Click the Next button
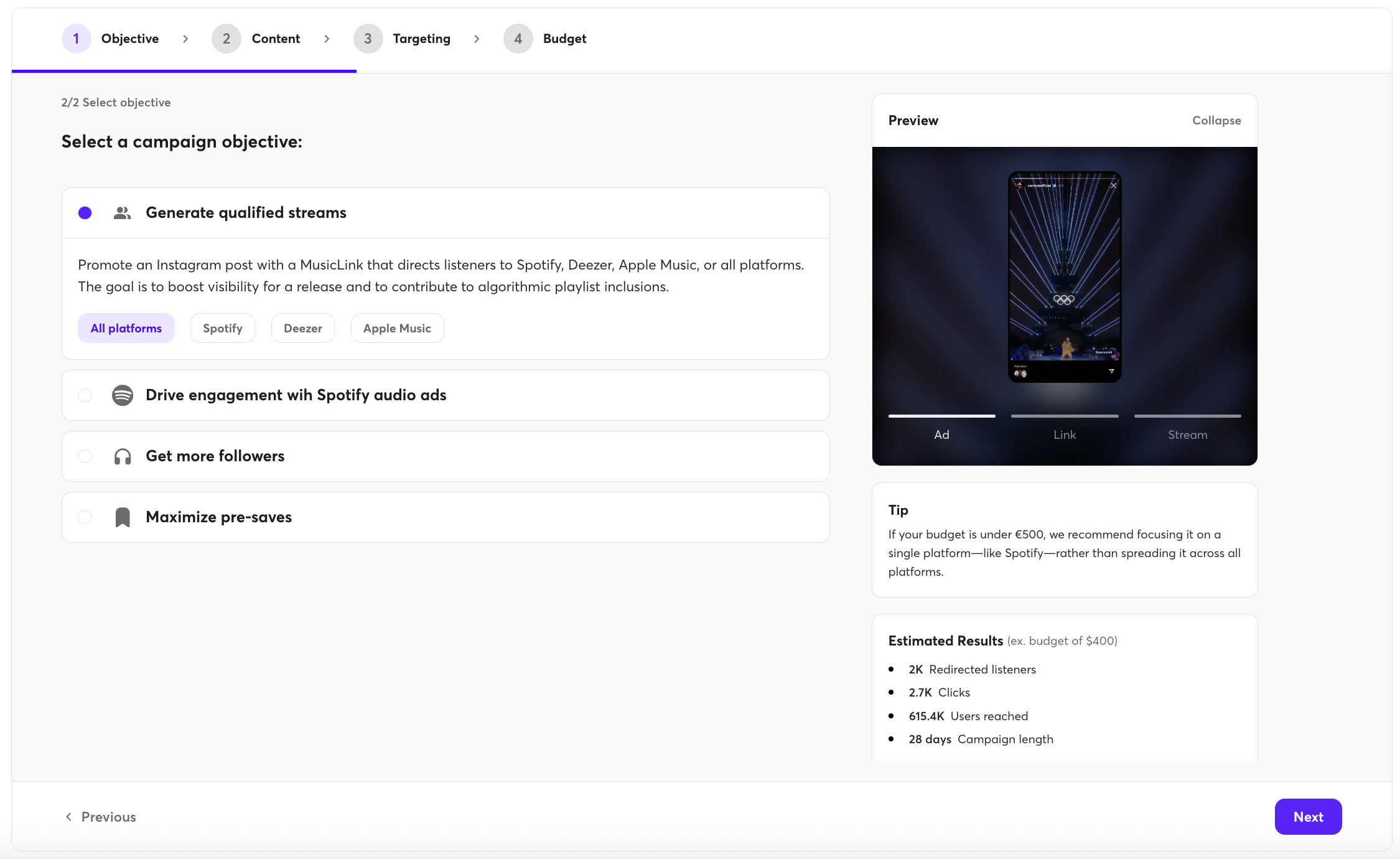The width and height of the screenshot is (1400, 859). [1308, 817]
